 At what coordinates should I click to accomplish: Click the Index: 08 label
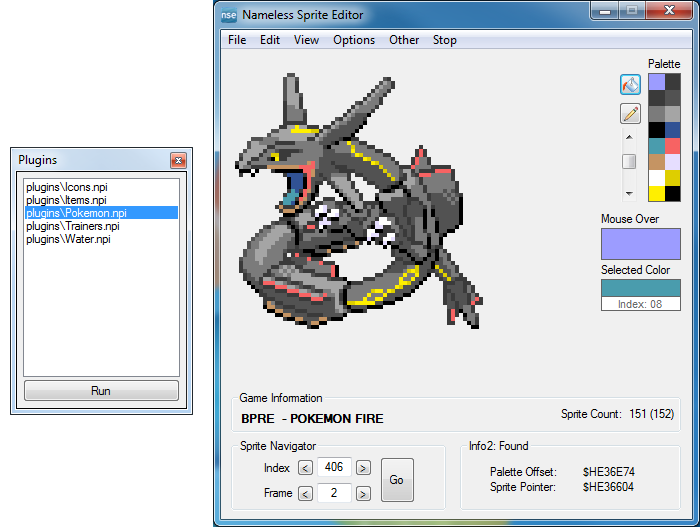[x=640, y=304]
